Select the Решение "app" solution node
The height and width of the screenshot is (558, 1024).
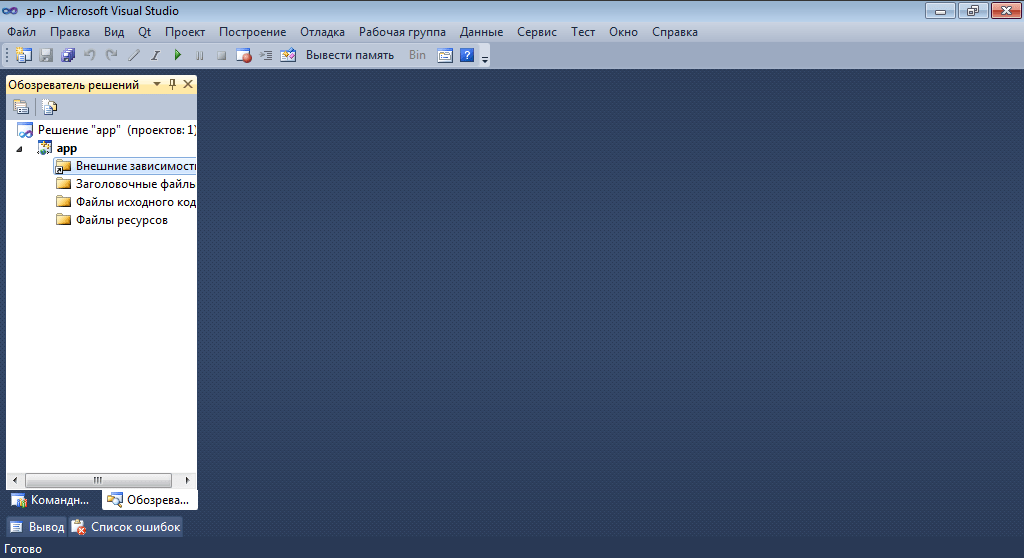point(116,130)
